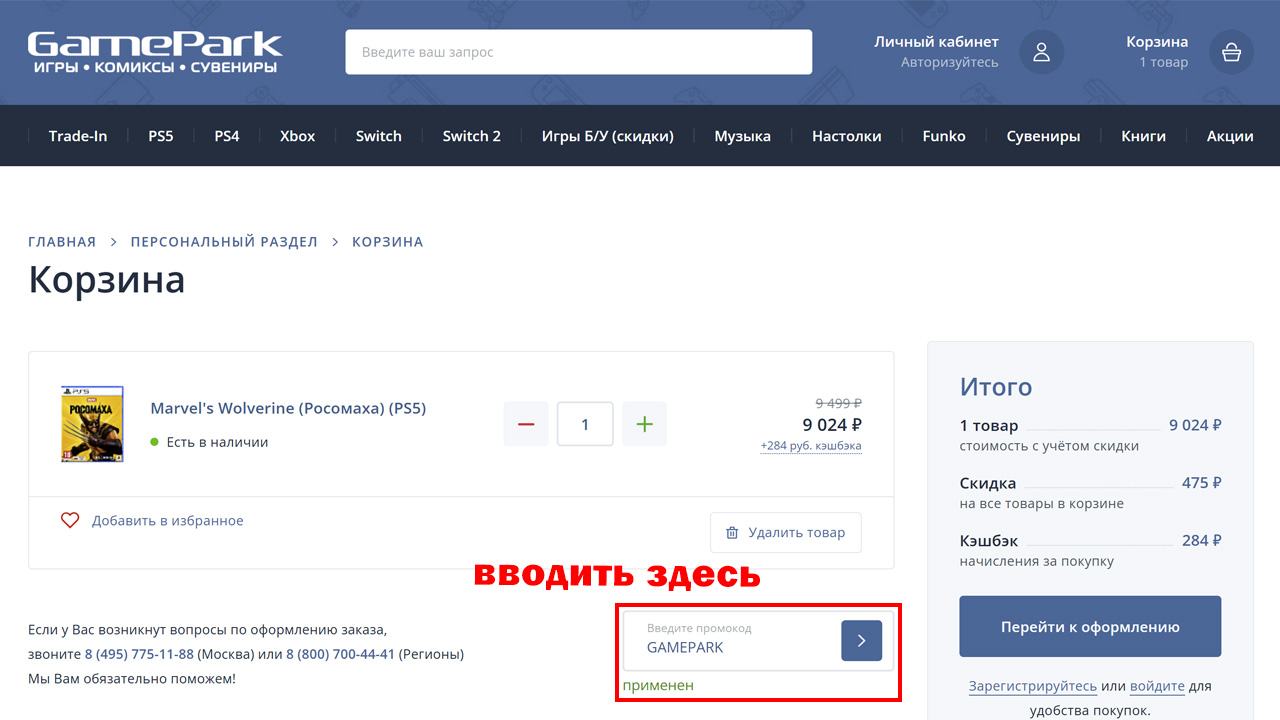Click the header text 1 товар
The width and height of the screenshot is (1280, 720).
click(1164, 63)
